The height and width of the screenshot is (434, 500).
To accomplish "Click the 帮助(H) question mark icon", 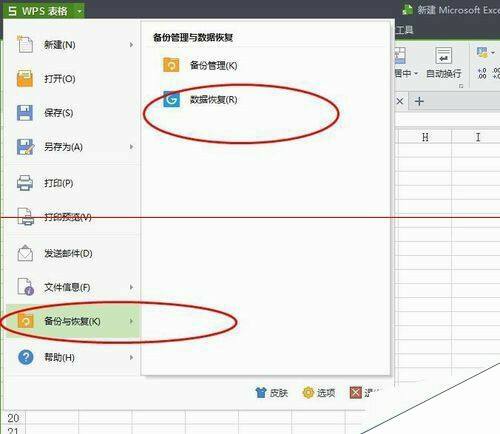I will (x=26, y=357).
